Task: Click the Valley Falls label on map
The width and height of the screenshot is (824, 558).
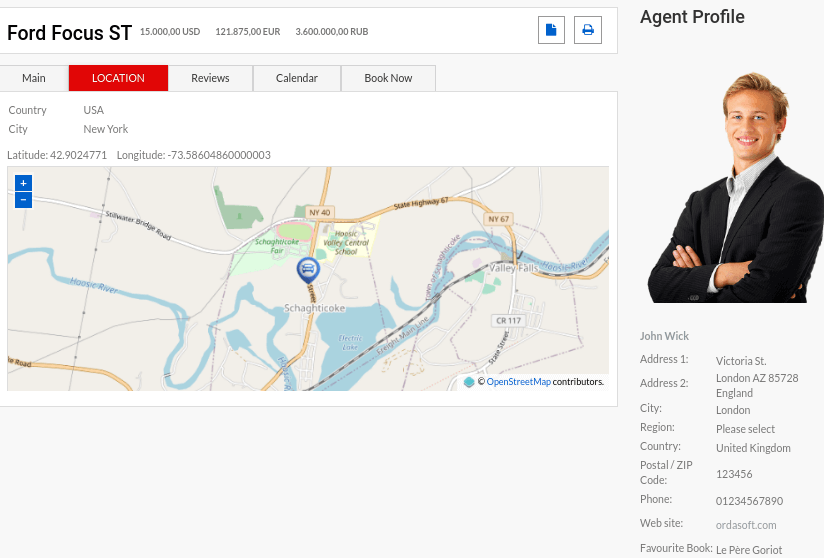Action: tap(514, 268)
